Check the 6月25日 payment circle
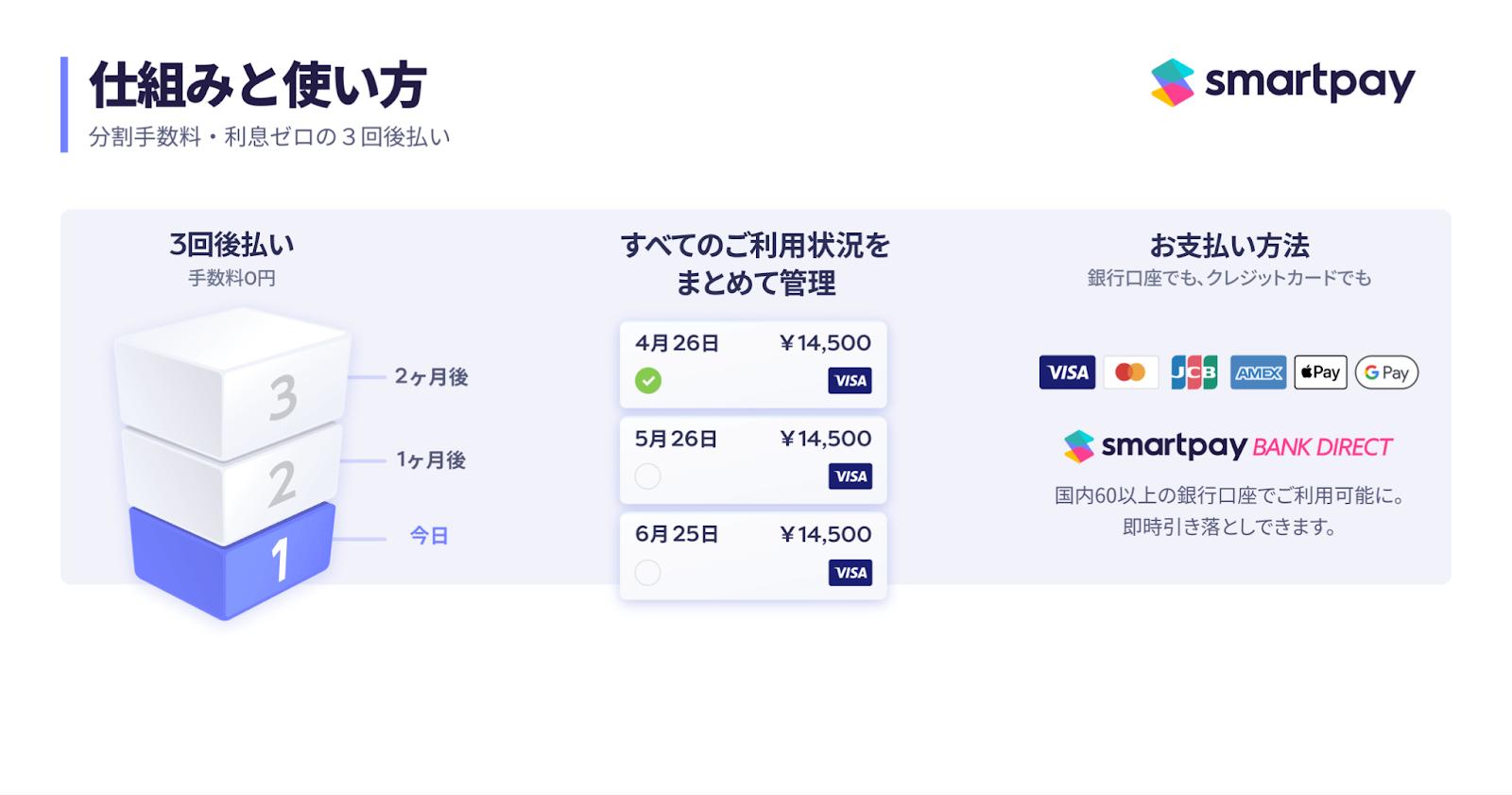 point(648,573)
